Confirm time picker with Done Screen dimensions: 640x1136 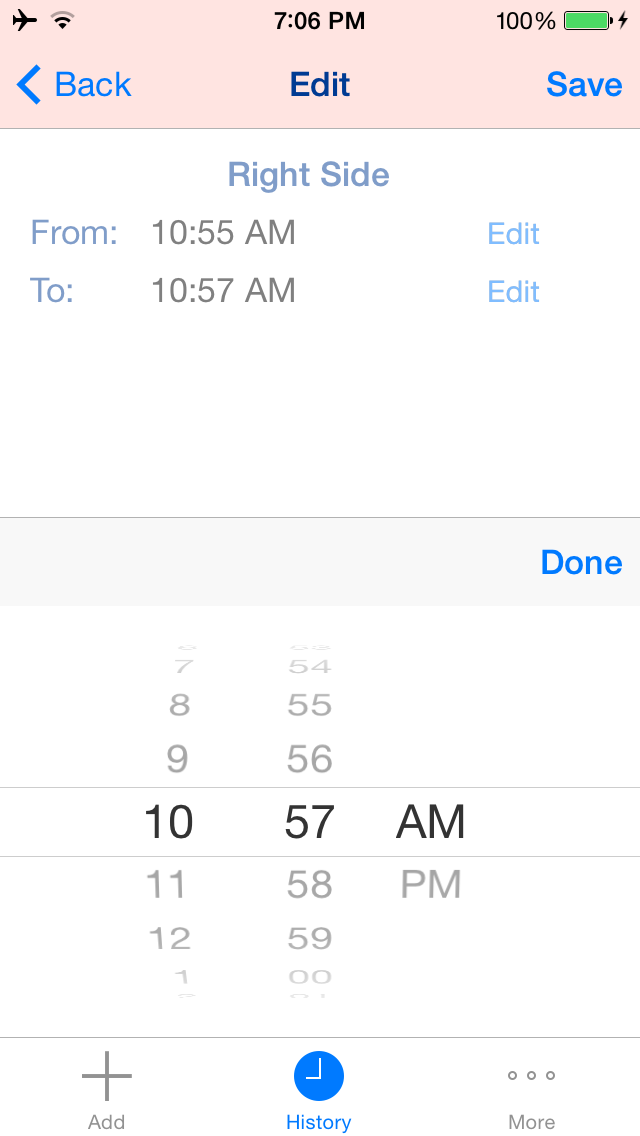(581, 562)
